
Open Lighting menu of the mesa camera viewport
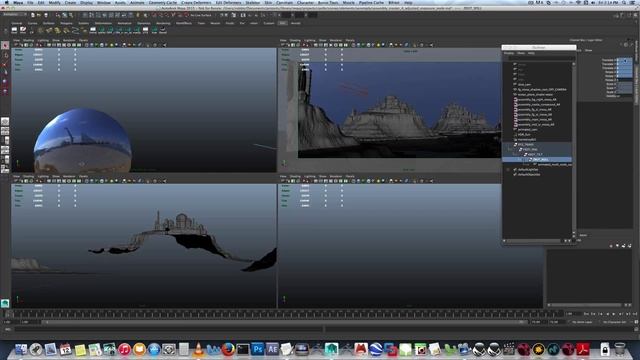(309, 40)
